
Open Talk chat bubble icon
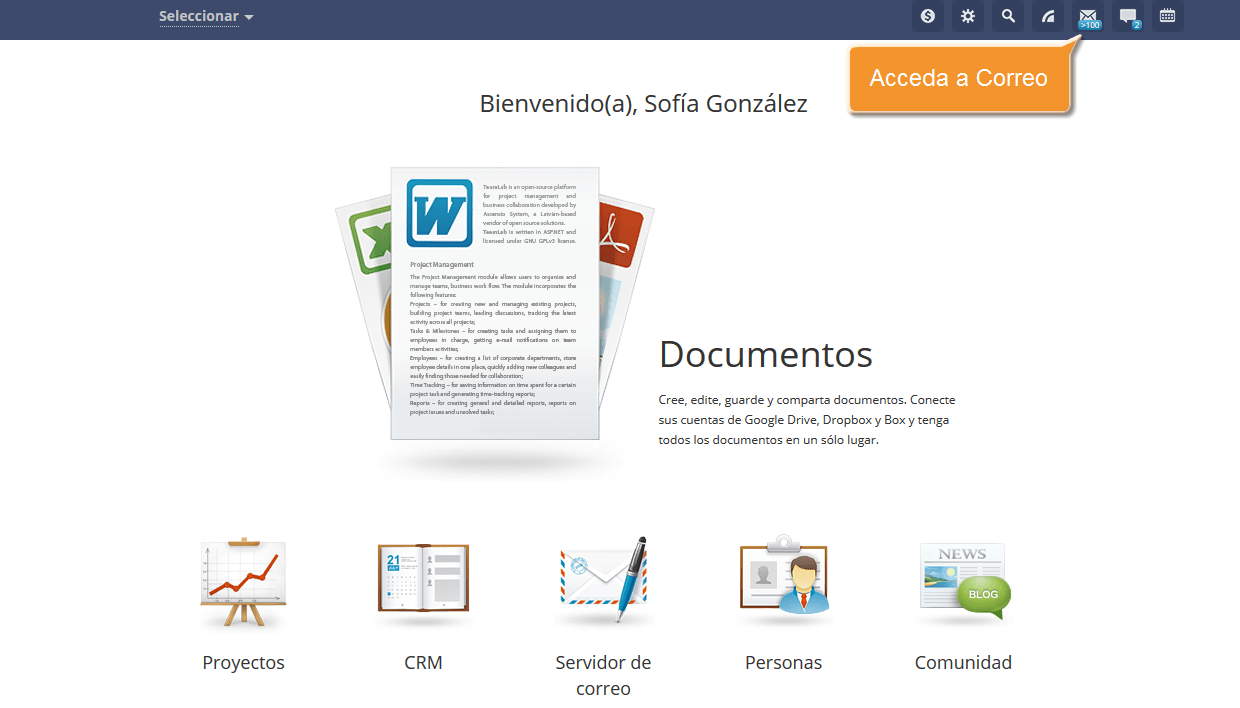click(1128, 16)
